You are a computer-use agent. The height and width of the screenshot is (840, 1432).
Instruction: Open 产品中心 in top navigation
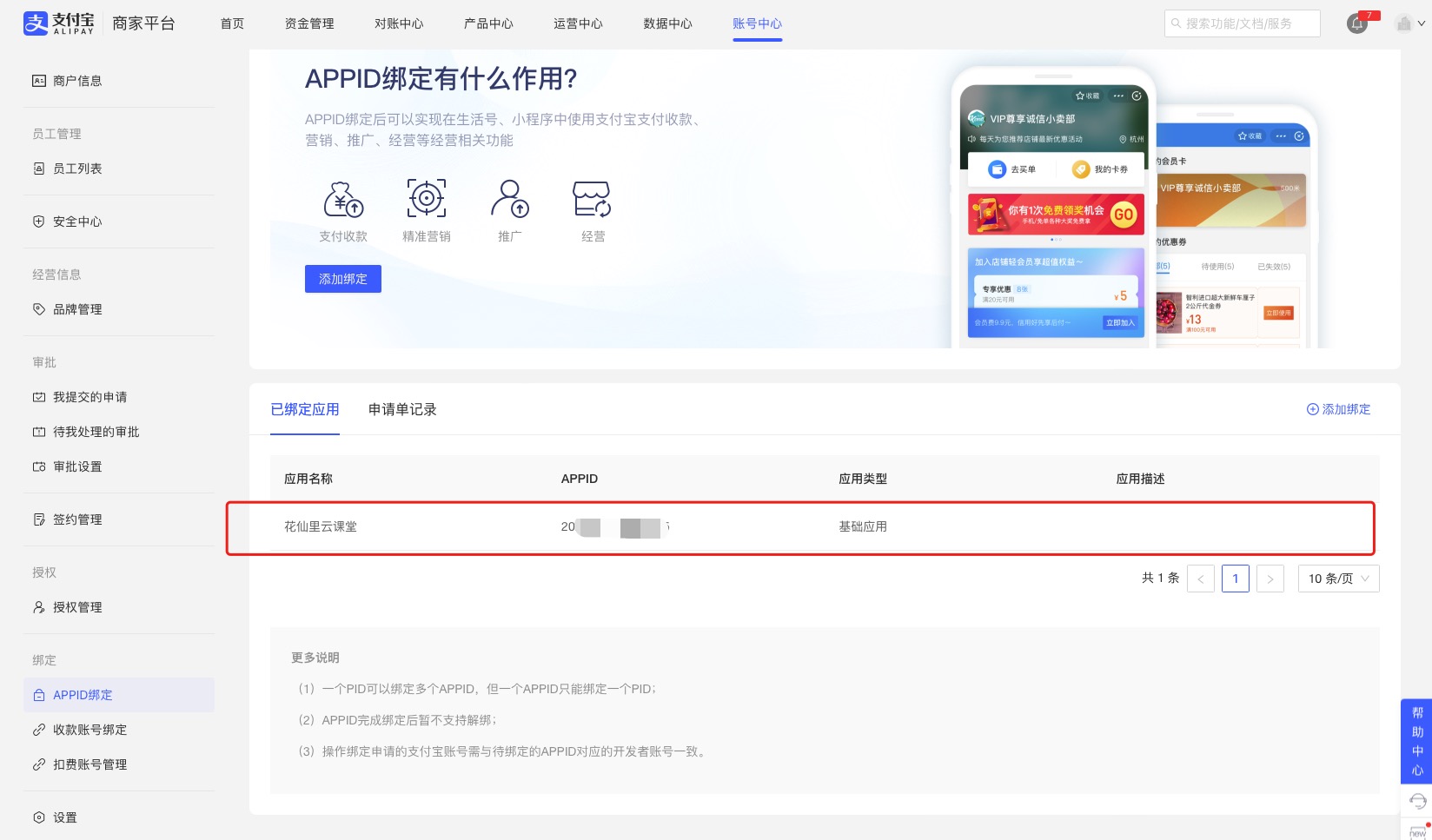pos(488,23)
